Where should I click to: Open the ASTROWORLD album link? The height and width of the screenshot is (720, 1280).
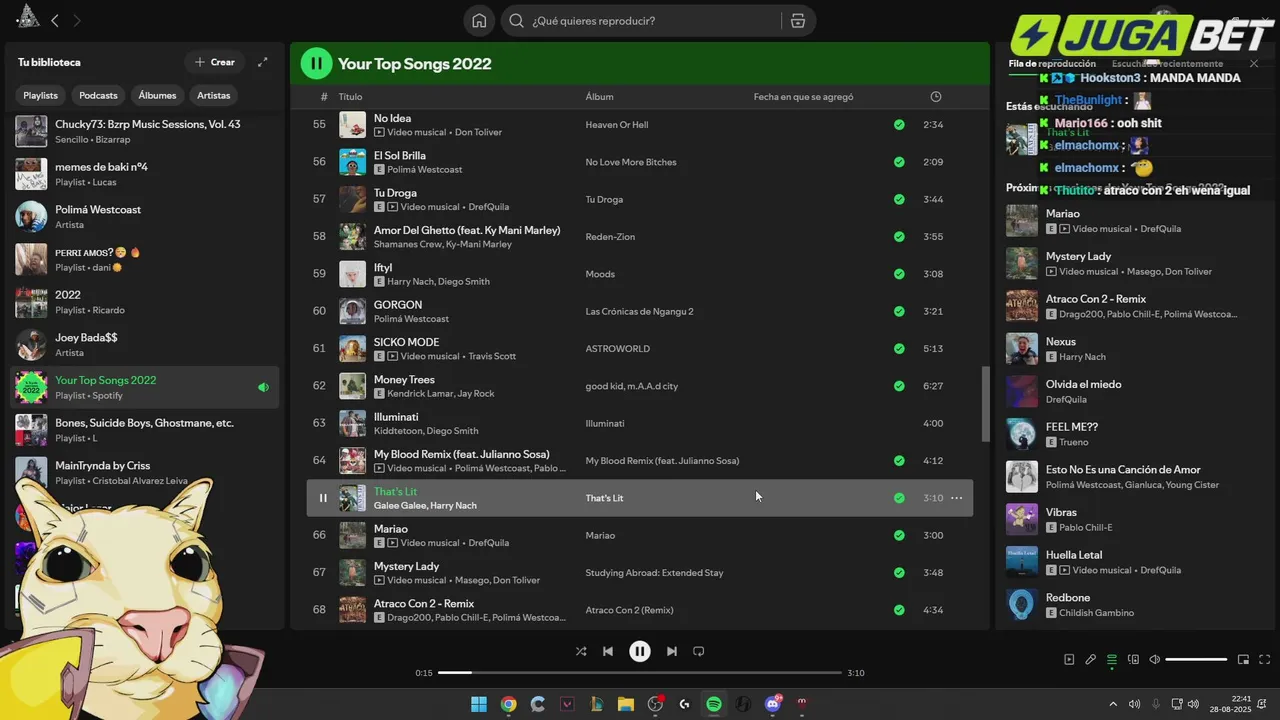pyautogui.click(x=618, y=349)
